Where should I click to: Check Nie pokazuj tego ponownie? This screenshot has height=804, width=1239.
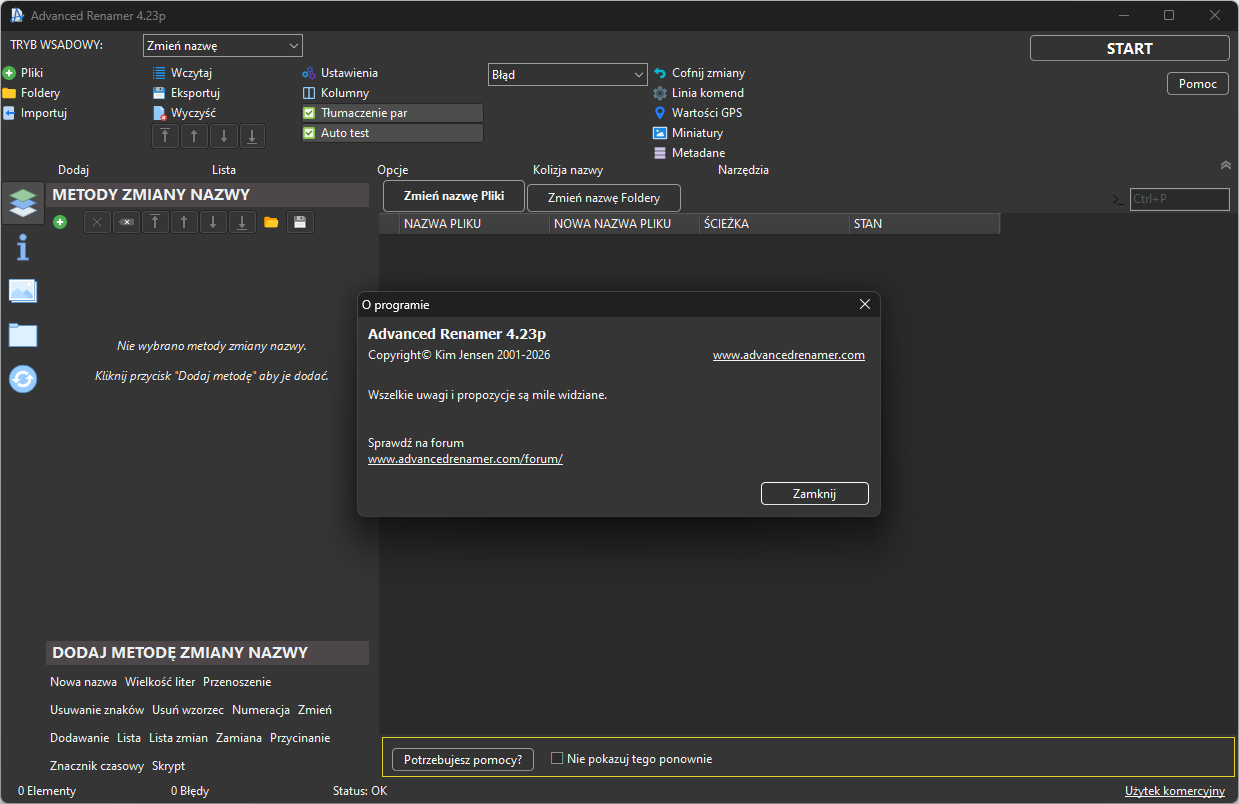click(x=557, y=759)
